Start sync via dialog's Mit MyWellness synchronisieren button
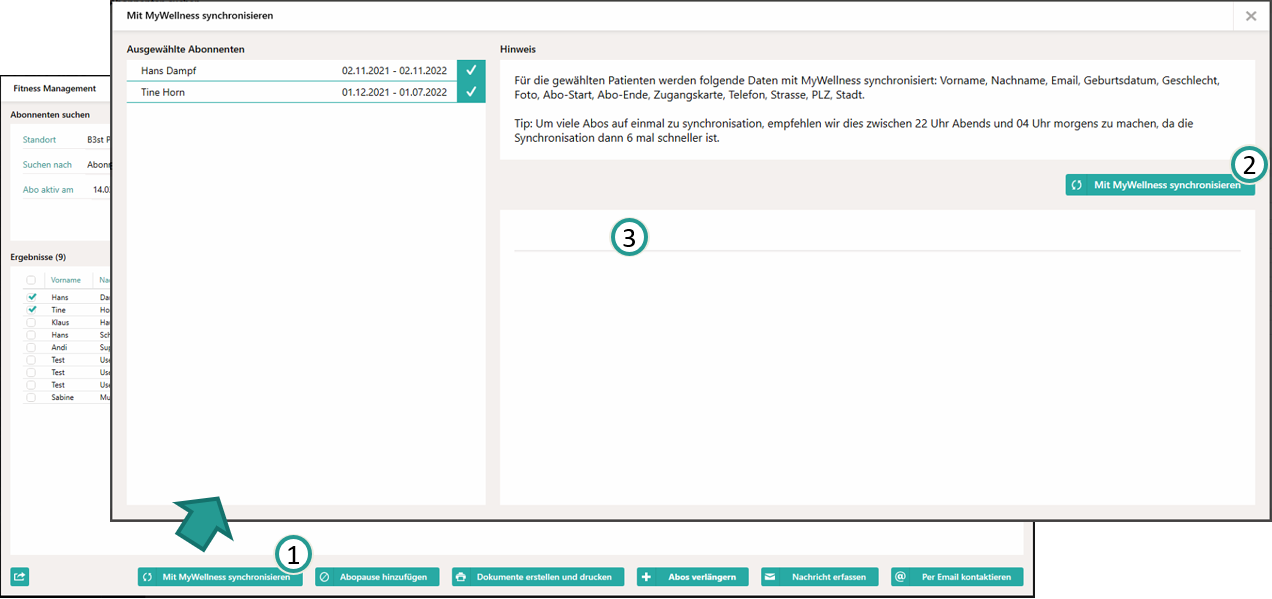 pos(1160,185)
